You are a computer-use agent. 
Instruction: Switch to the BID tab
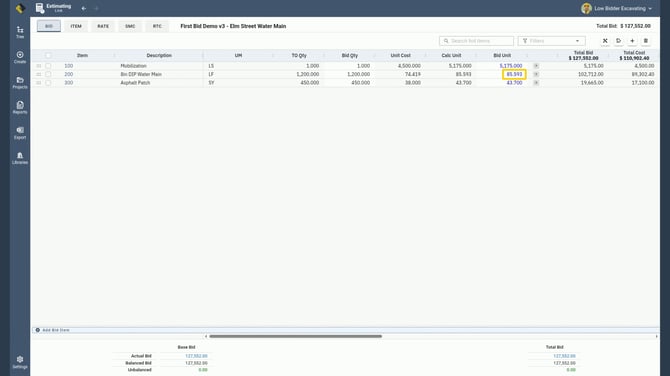[x=49, y=26]
